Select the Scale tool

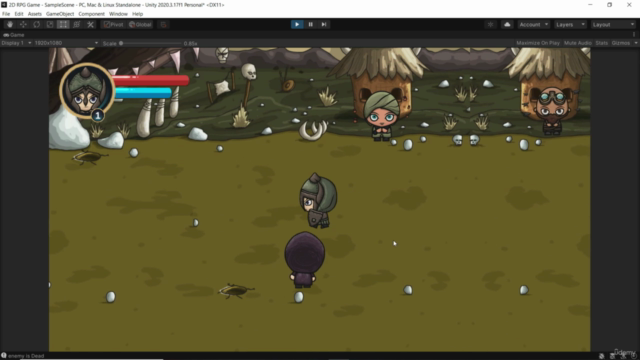point(50,24)
